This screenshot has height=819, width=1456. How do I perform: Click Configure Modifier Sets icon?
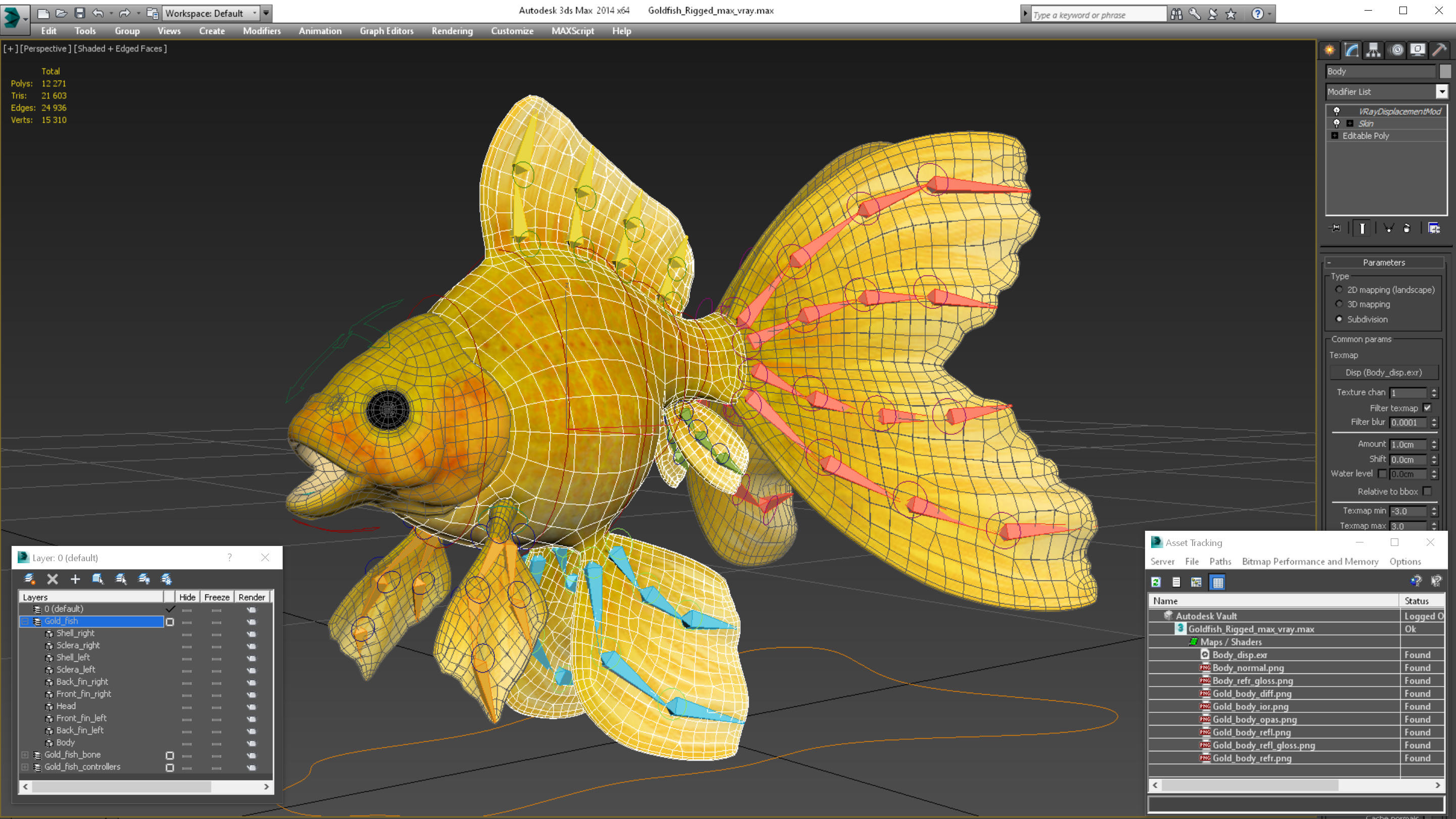coord(1434,228)
